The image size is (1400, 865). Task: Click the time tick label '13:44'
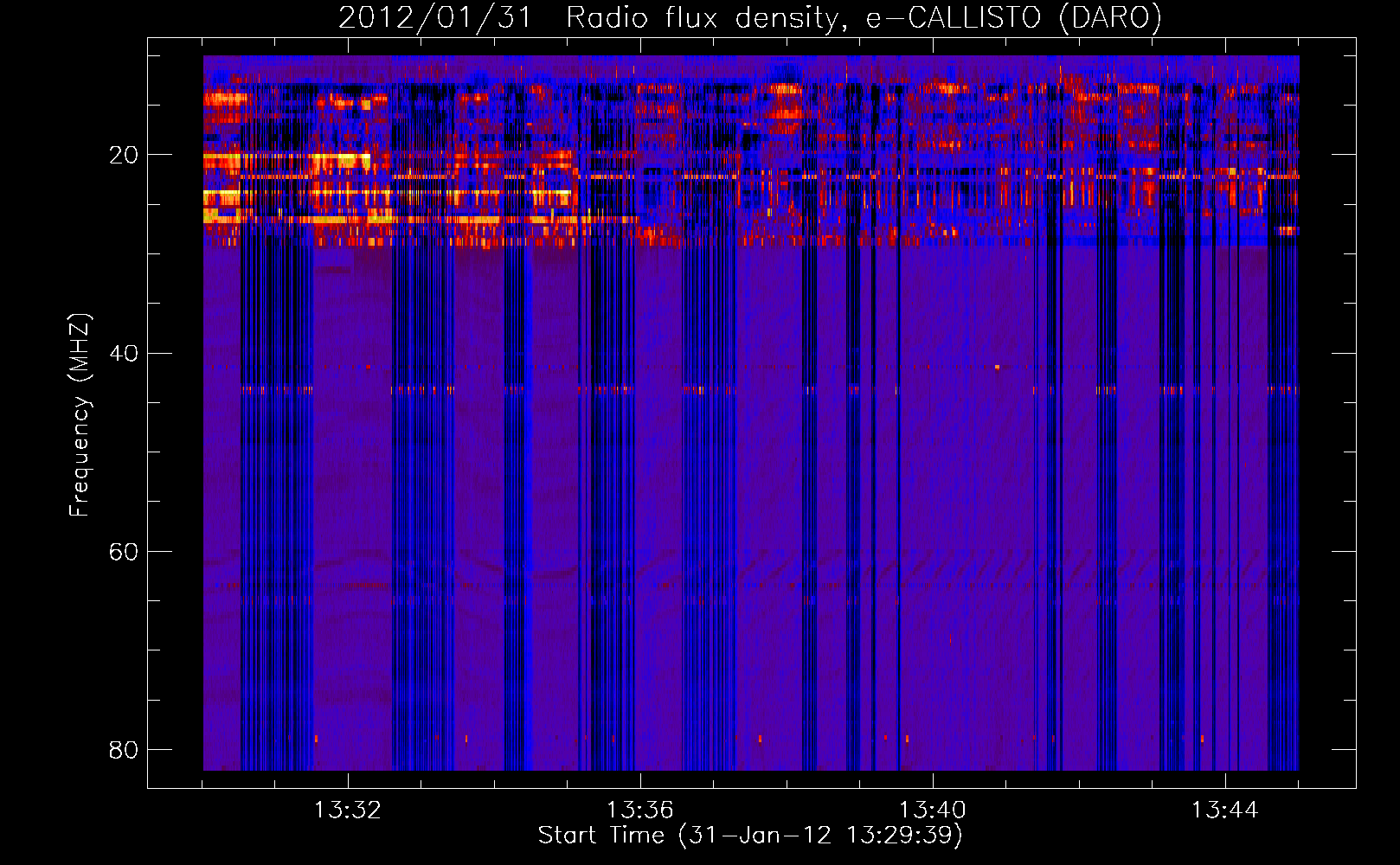(1225, 810)
